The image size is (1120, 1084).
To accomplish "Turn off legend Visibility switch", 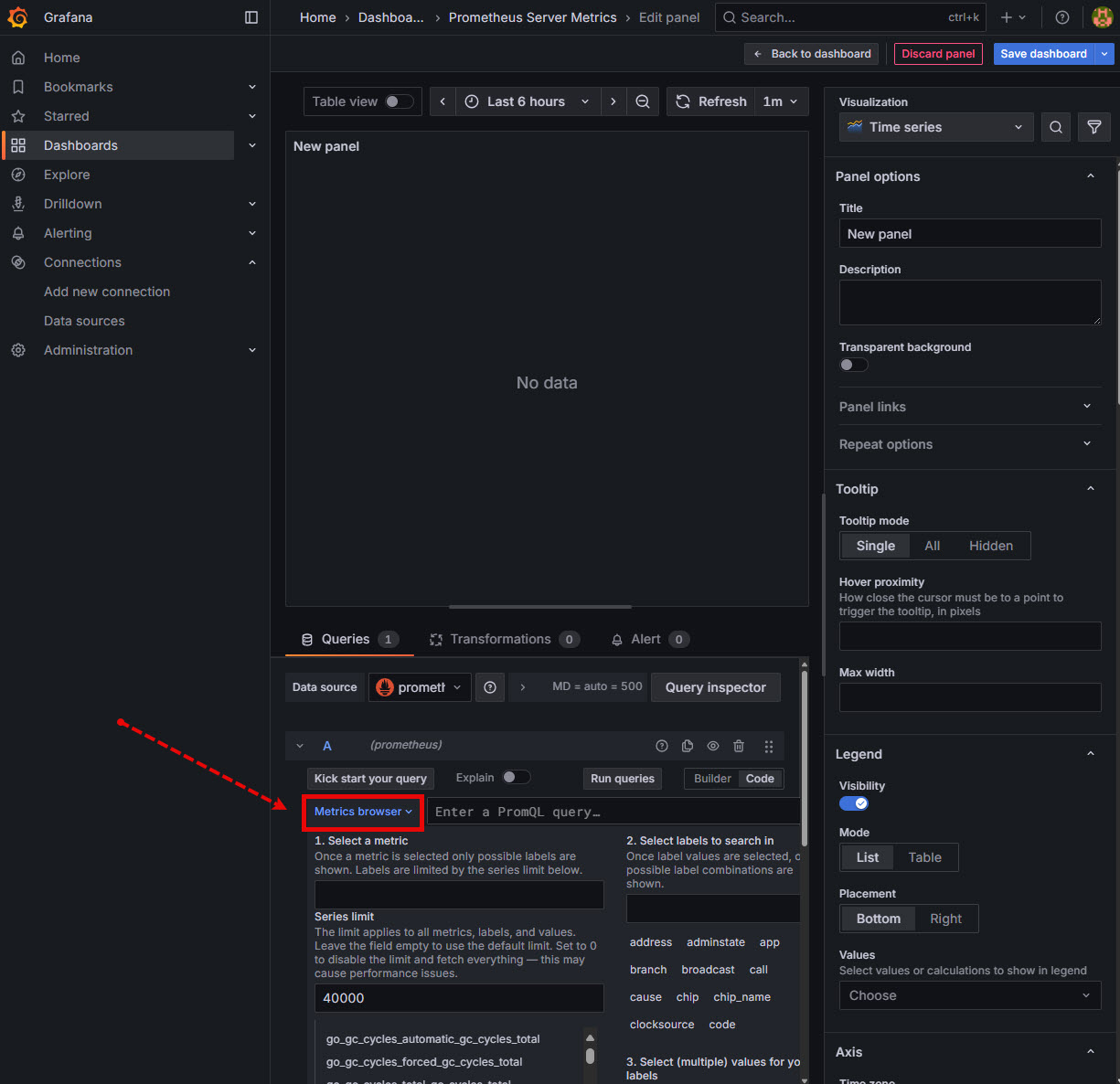I will [854, 803].
